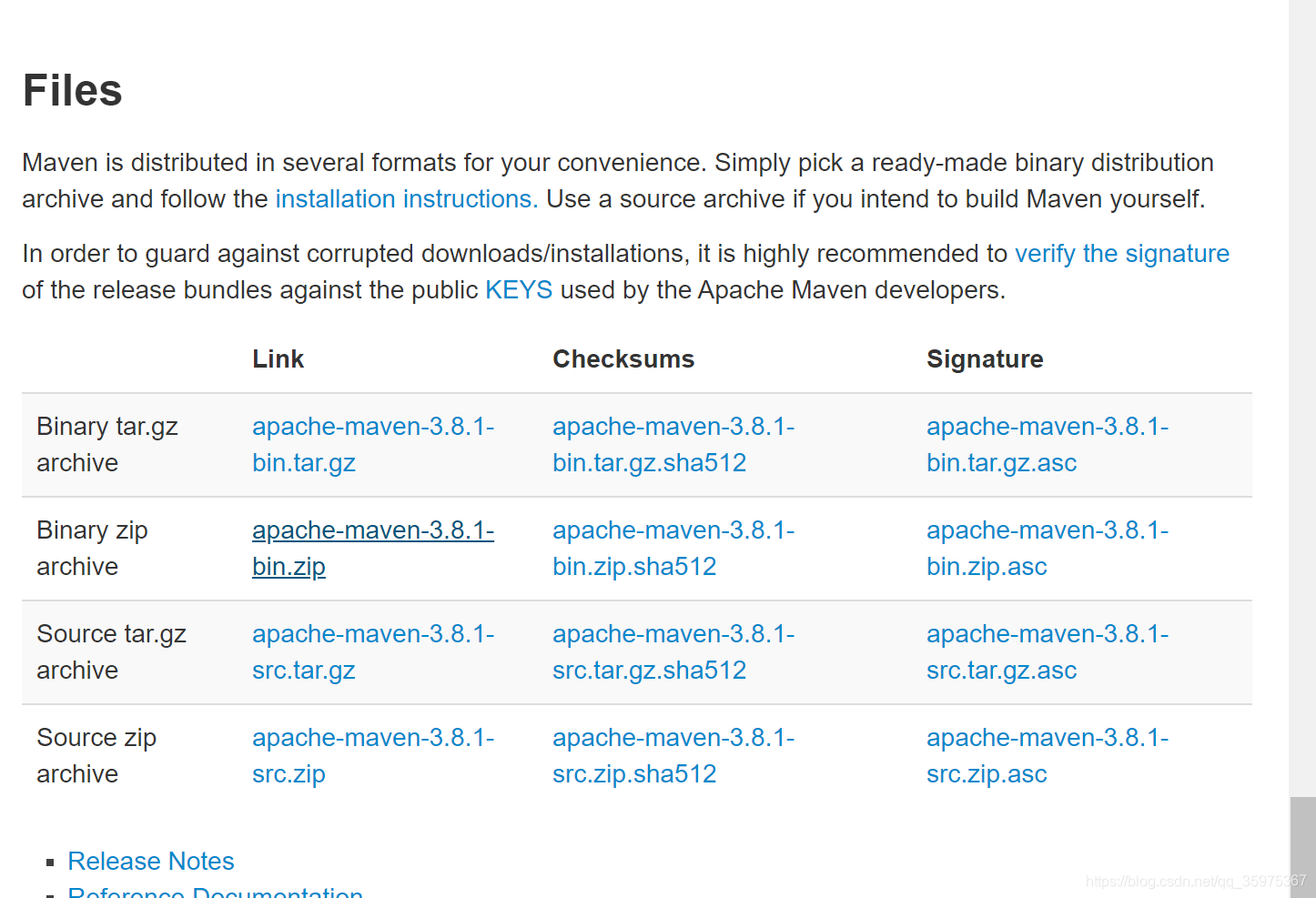Open the installation instructions link
Viewport: 1316px width, 898px height.
[x=407, y=199]
